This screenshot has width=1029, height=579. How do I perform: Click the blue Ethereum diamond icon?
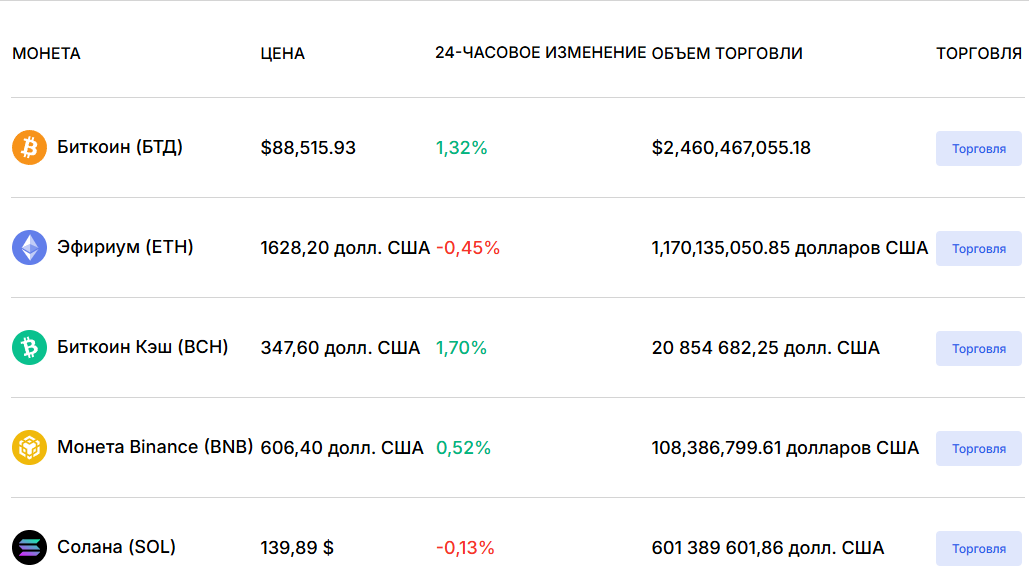pyautogui.click(x=30, y=247)
